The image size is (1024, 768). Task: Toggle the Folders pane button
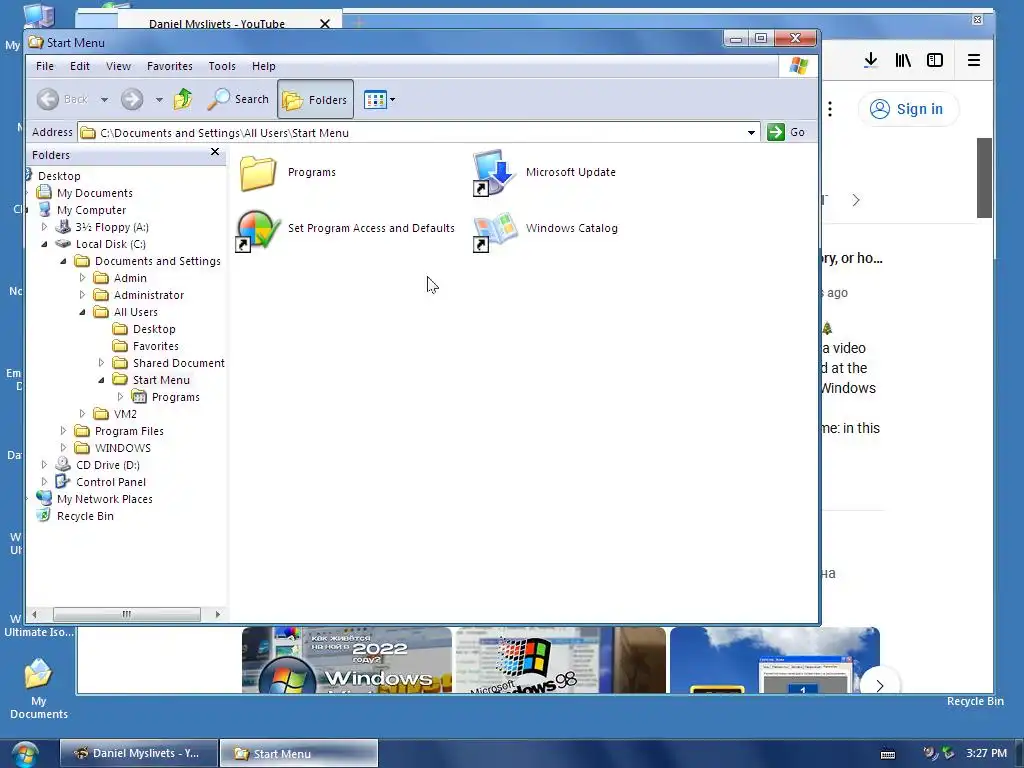tap(315, 99)
